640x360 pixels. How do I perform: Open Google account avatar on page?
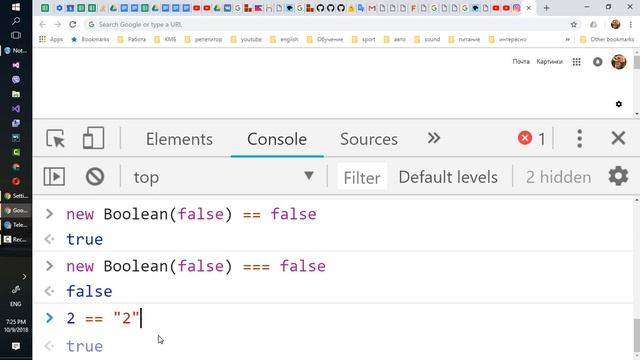[x=619, y=62]
